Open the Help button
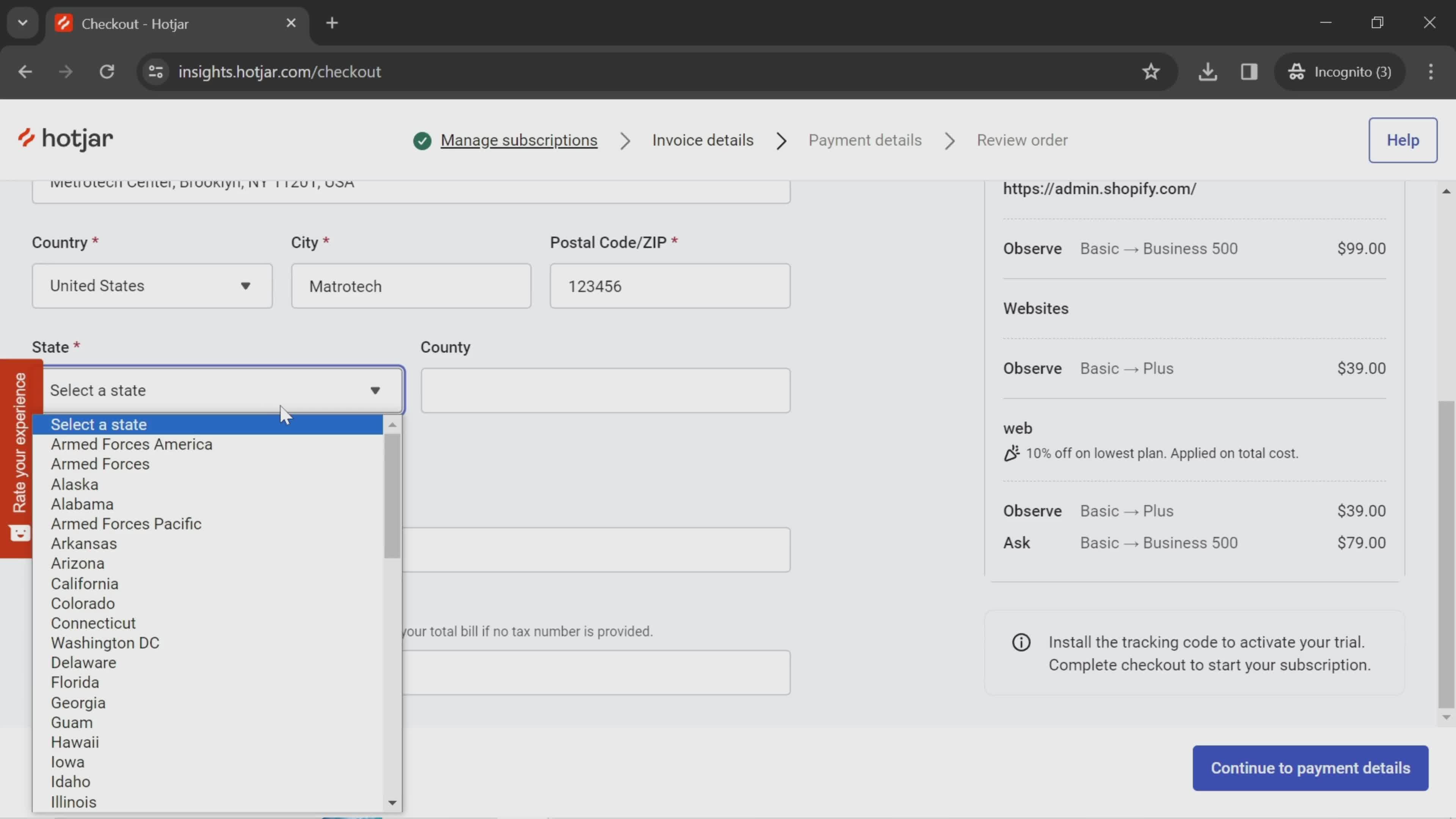Viewport: 1456px width, 819px height. point(1402,140)
